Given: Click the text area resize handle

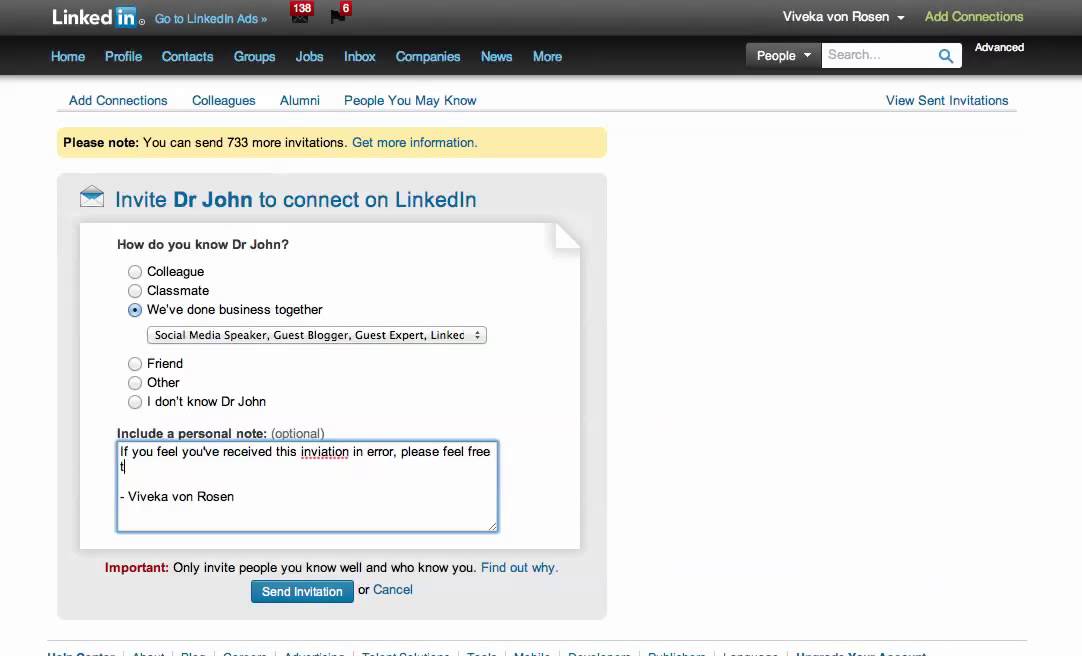Looking at the screenshot, I should point(493,527).
